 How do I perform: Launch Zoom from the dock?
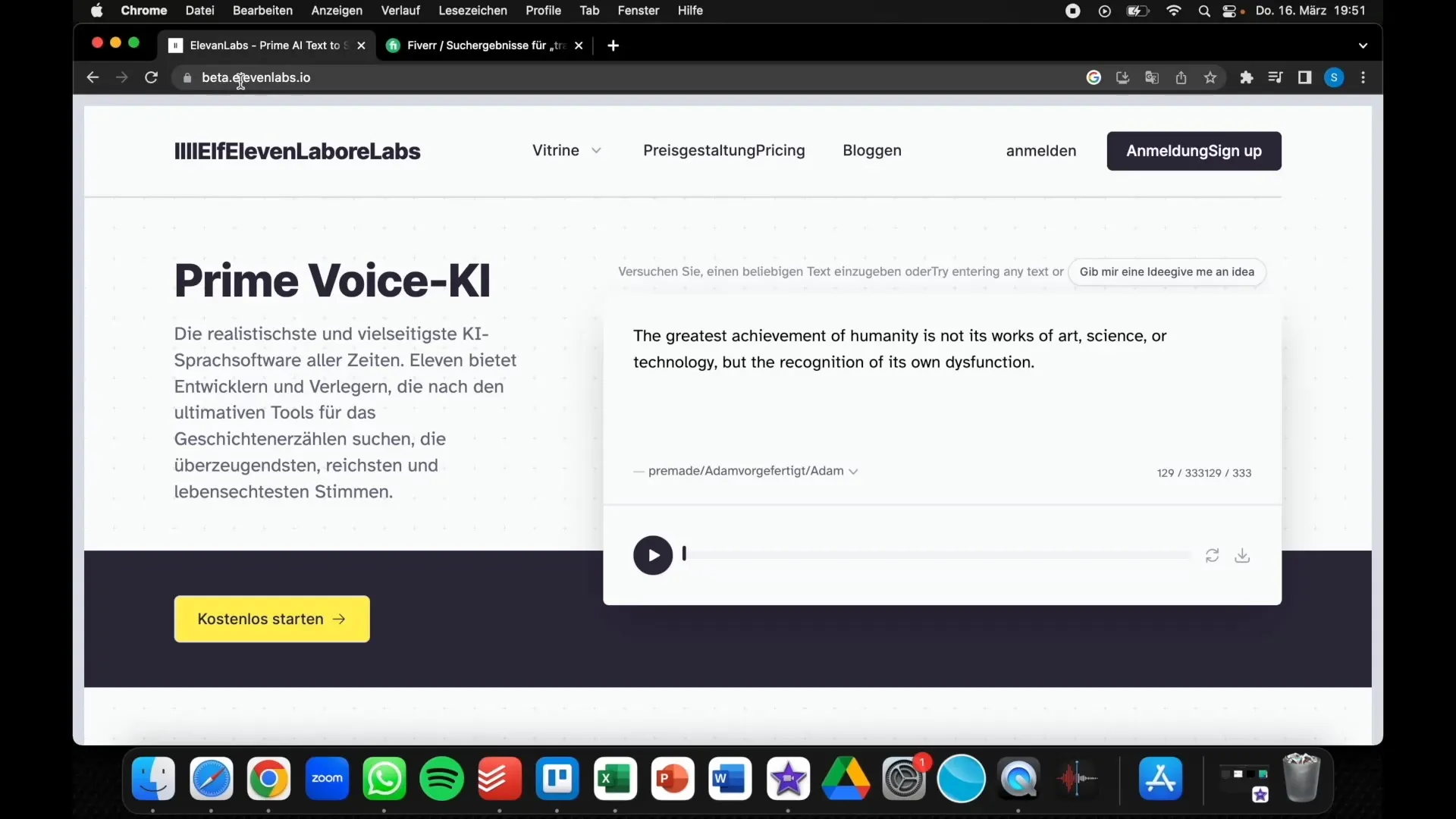coord(327,779)
